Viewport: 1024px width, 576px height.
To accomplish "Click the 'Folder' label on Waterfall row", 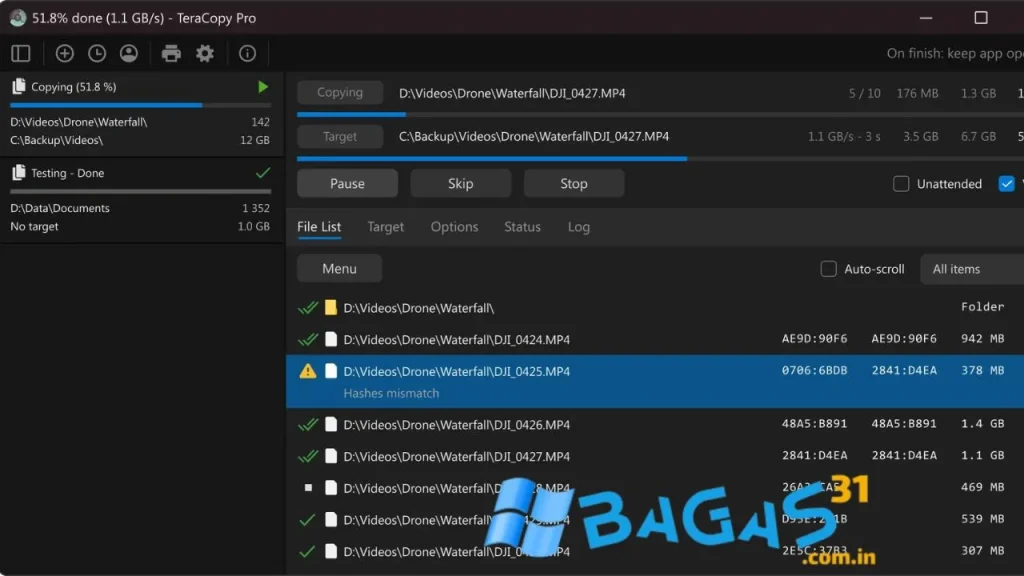I will 982,306.
